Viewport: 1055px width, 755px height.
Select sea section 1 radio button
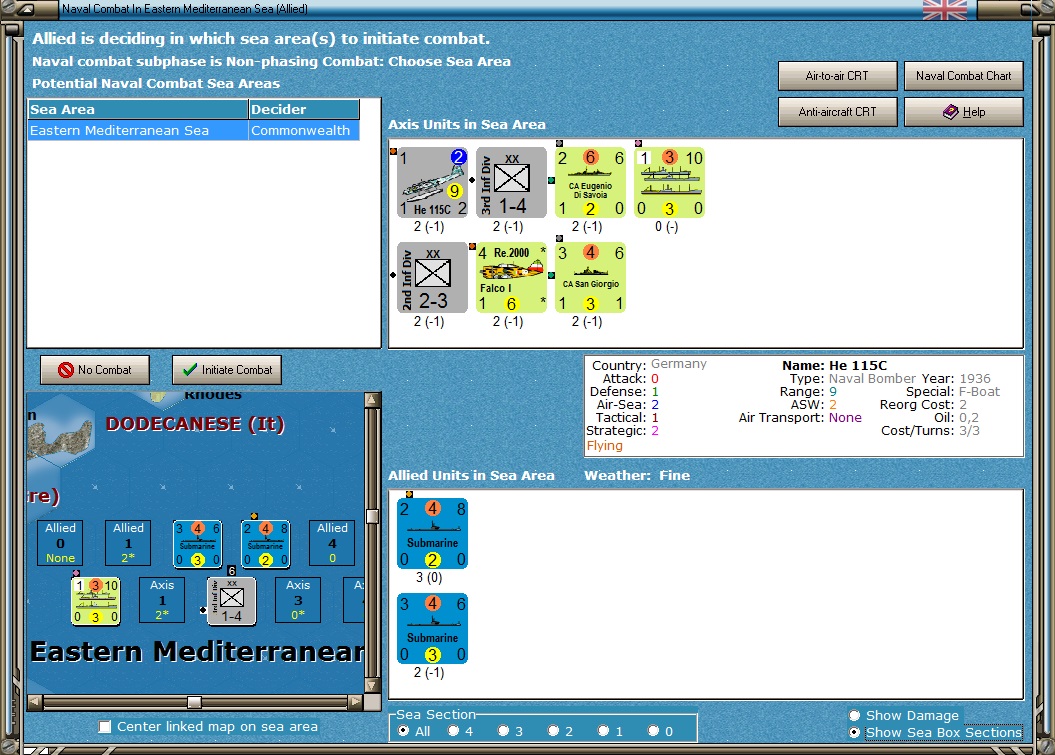point(604,731)
